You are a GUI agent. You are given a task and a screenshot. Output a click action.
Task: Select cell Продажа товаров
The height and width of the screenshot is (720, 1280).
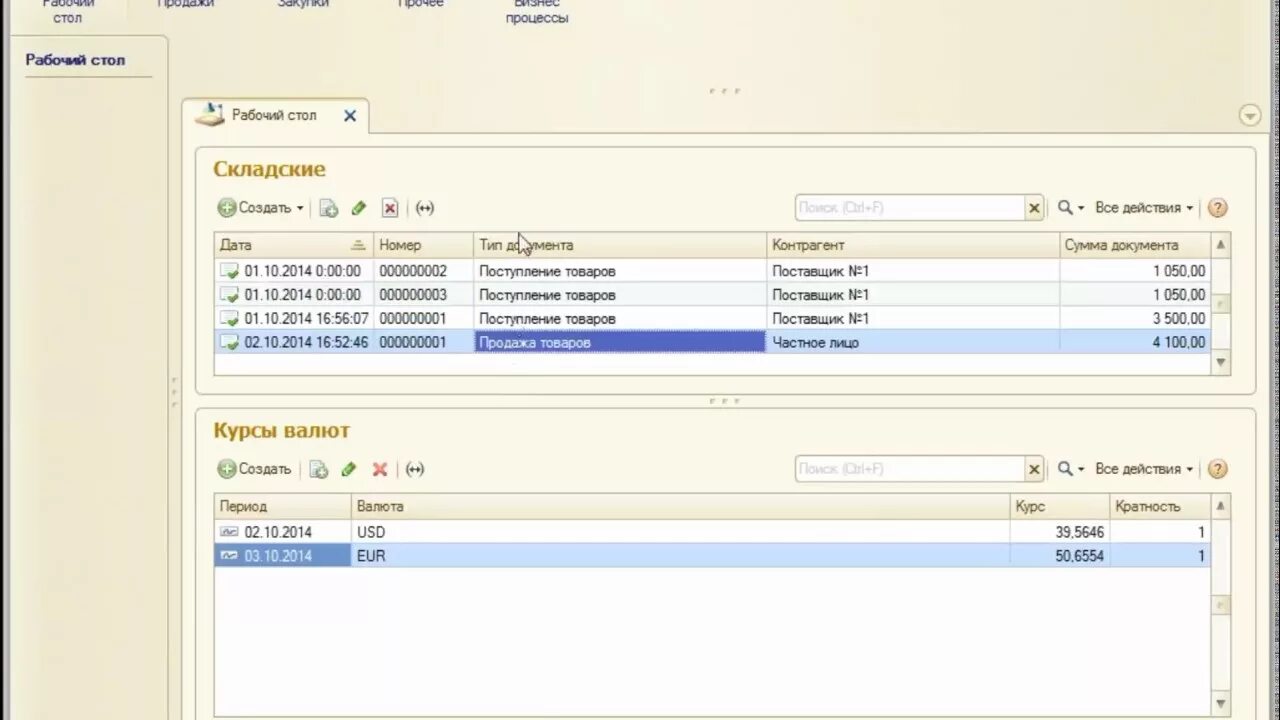click(x=620, y=342)
